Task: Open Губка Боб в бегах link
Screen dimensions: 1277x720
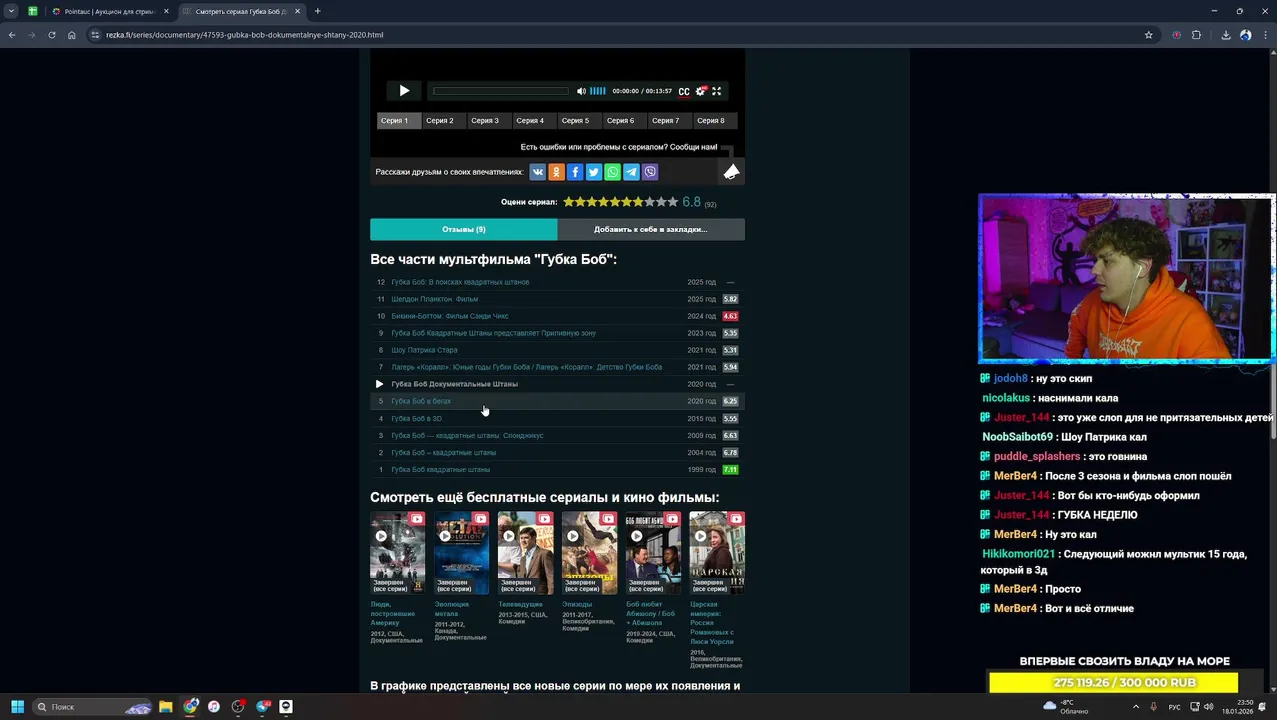Action: (x=421, y=401)
